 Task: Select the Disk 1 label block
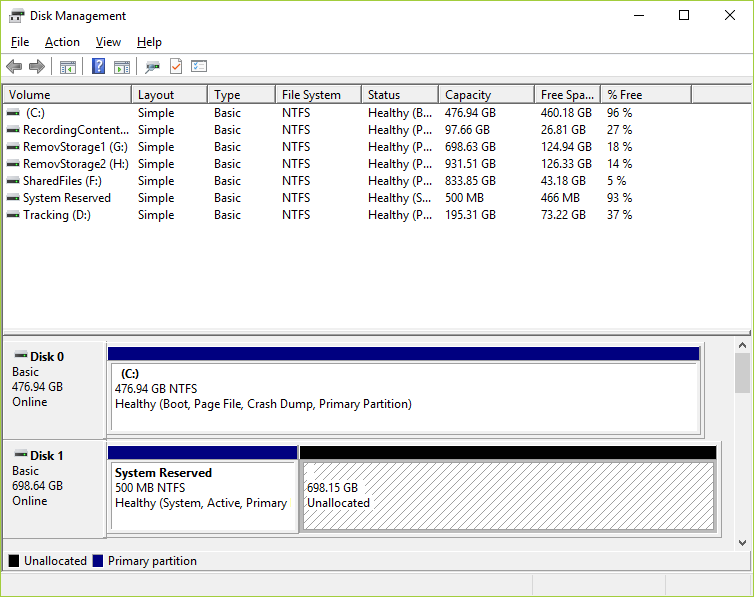[54, 489]
